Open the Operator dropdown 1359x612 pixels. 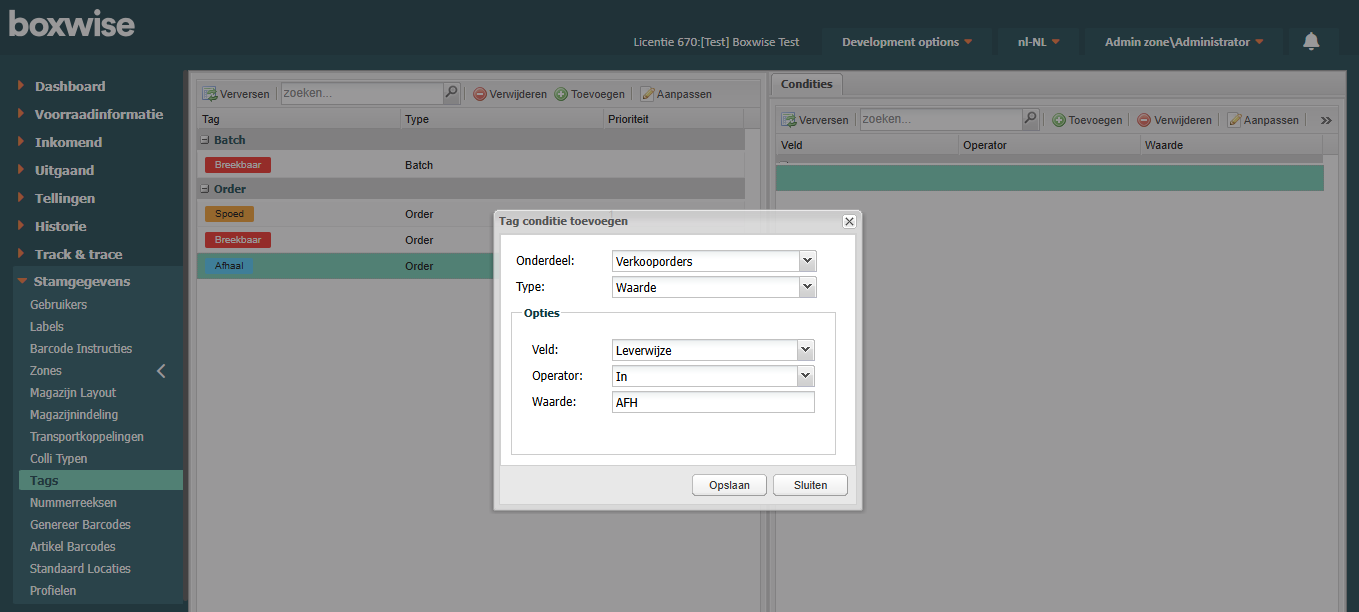point(805,376)
